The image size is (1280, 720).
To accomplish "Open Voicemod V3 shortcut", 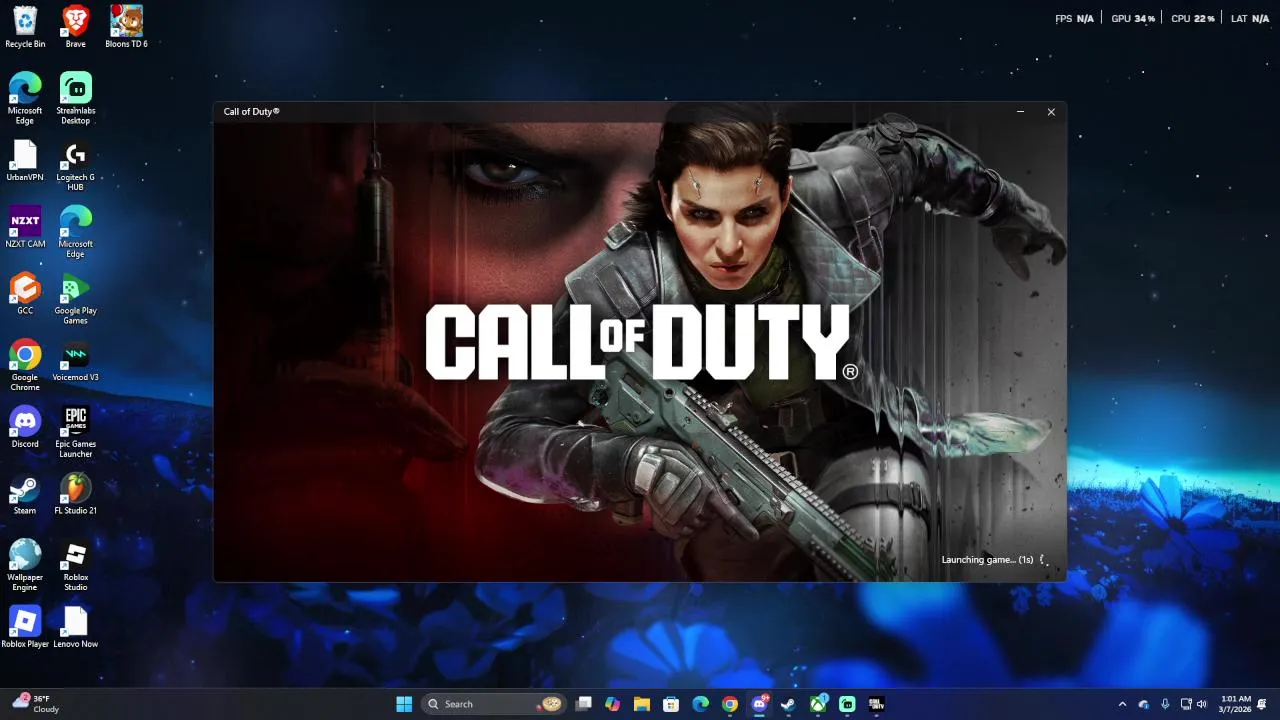I will pos(76,360).
